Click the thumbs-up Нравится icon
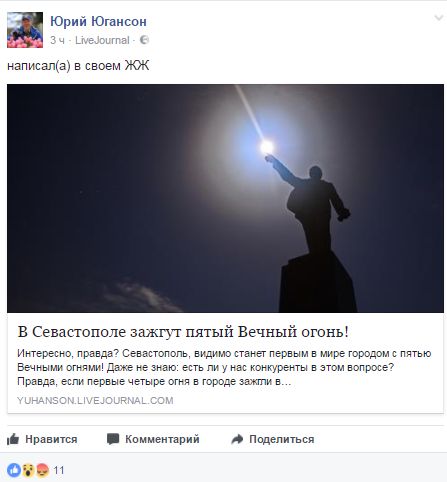The height and width of the screenshot is (482, 447). 13,439
